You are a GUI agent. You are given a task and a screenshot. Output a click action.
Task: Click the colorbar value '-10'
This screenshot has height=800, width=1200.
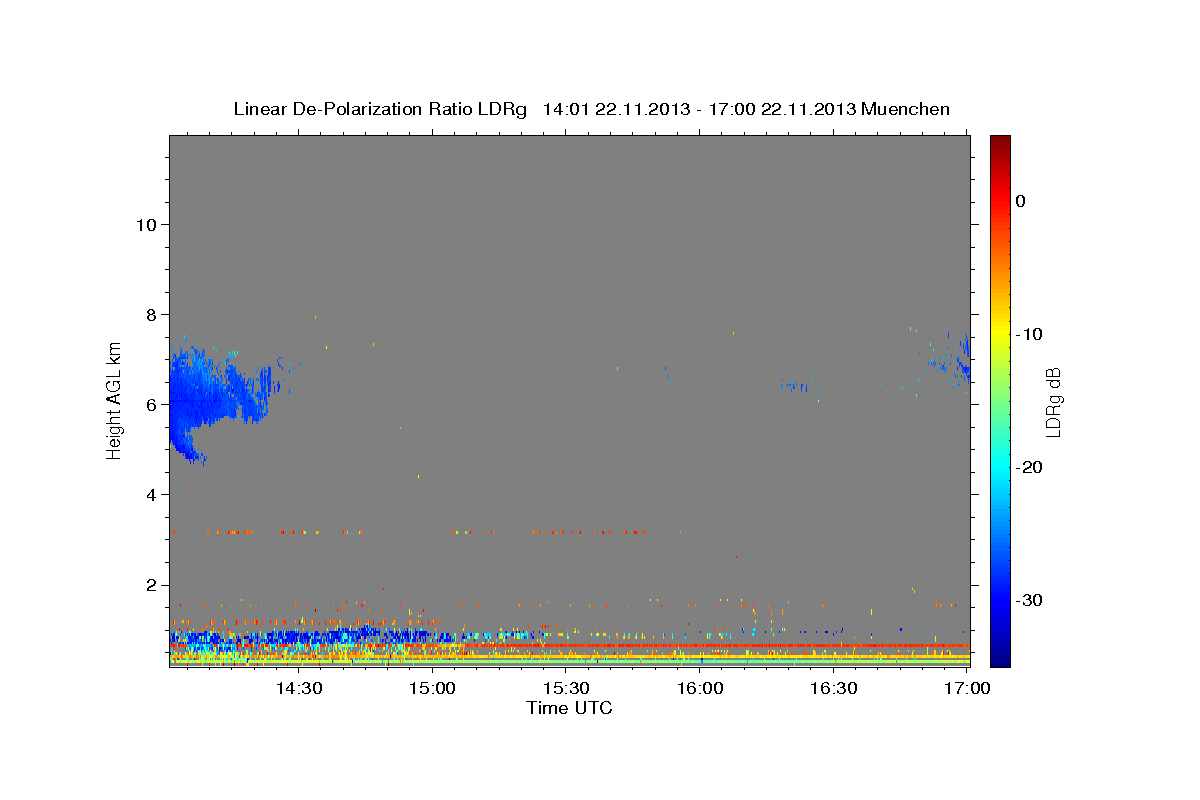point(1030,334)
